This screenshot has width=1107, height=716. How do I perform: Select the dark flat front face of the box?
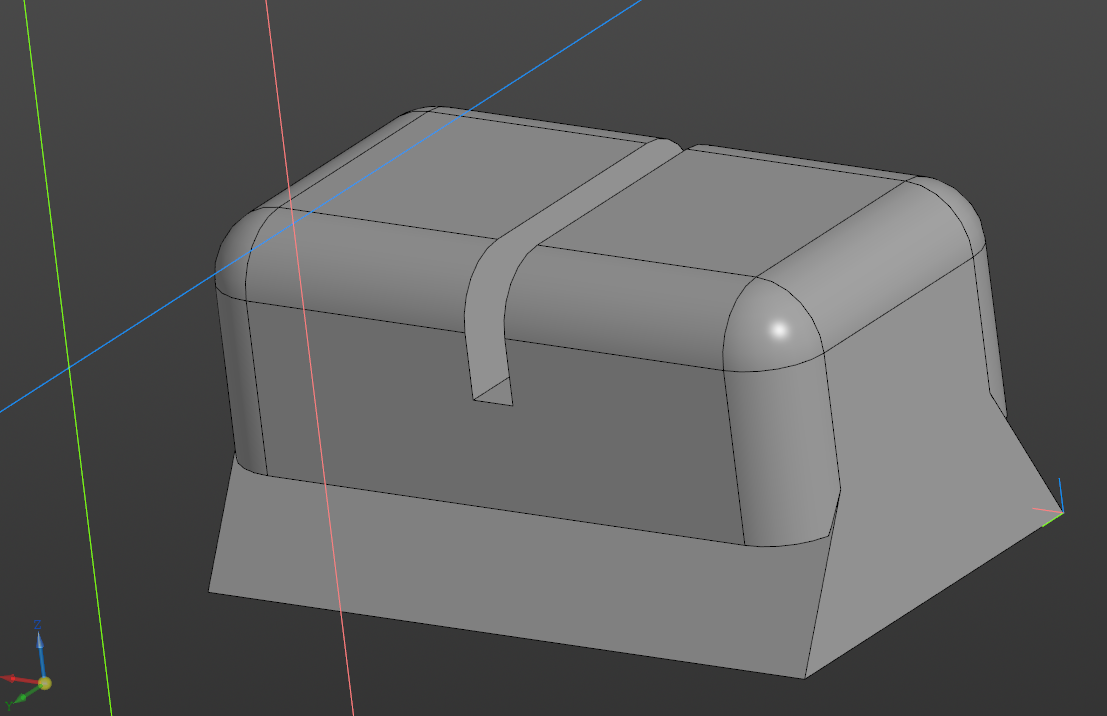pos(494,424)
